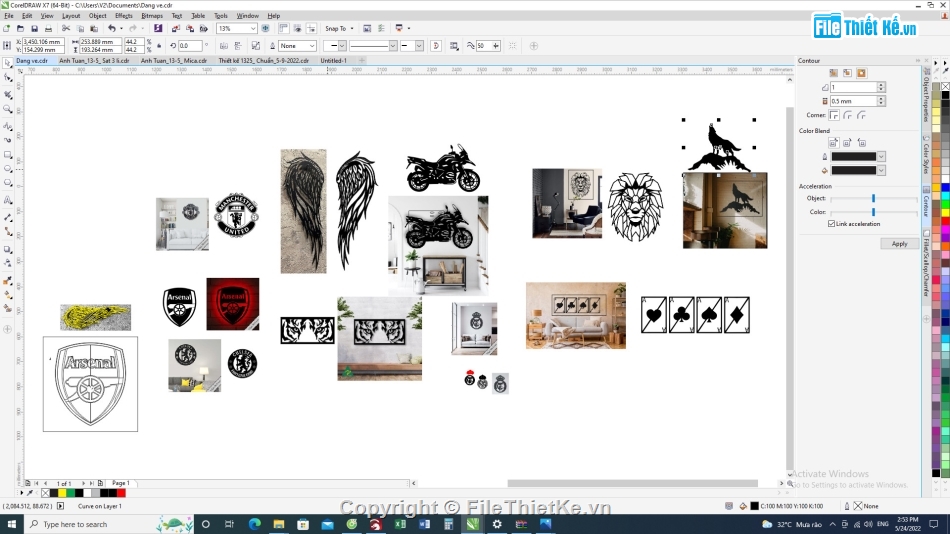Select the Crop tool in toolbox
950x534 pixels.
pos(8,94)
